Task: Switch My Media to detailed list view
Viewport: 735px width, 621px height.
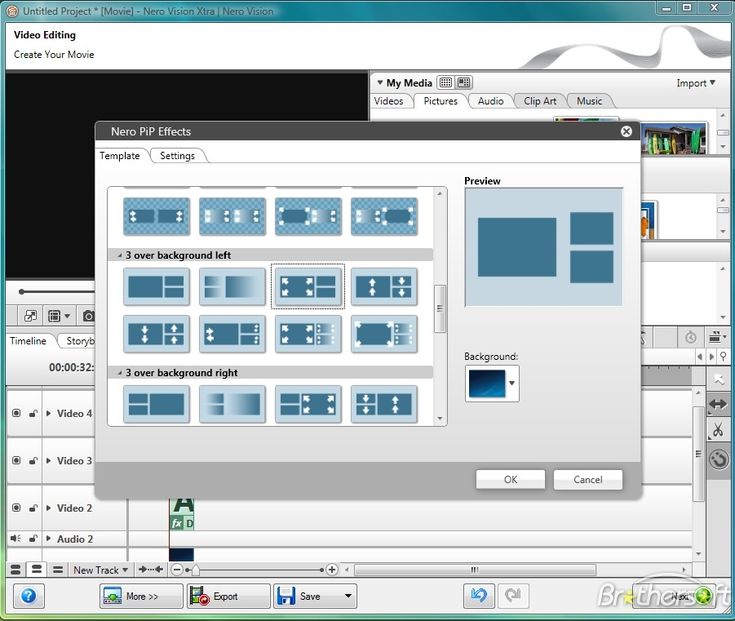Action: 464,83
